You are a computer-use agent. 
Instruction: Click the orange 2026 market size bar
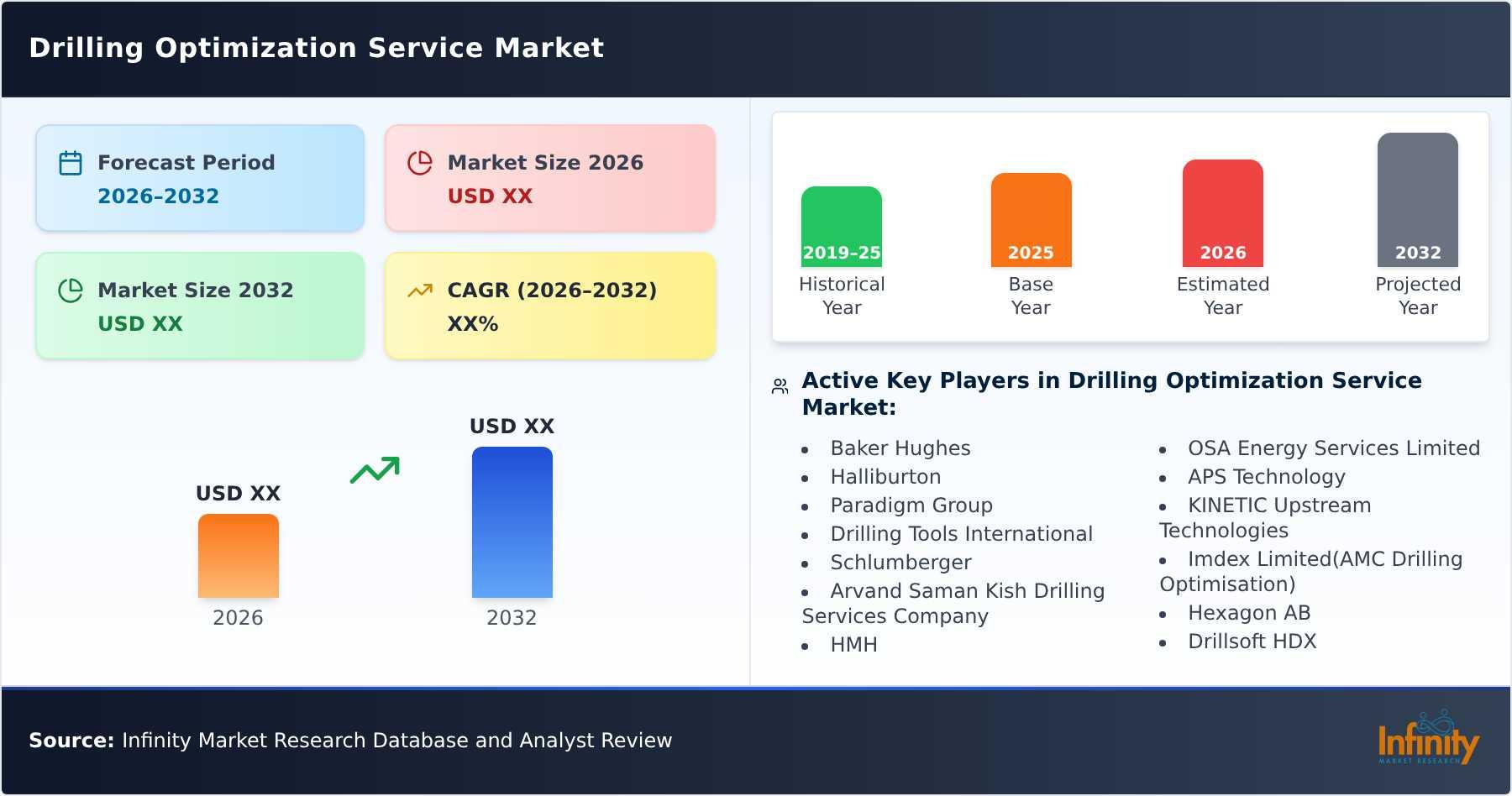tap(239, 556)
